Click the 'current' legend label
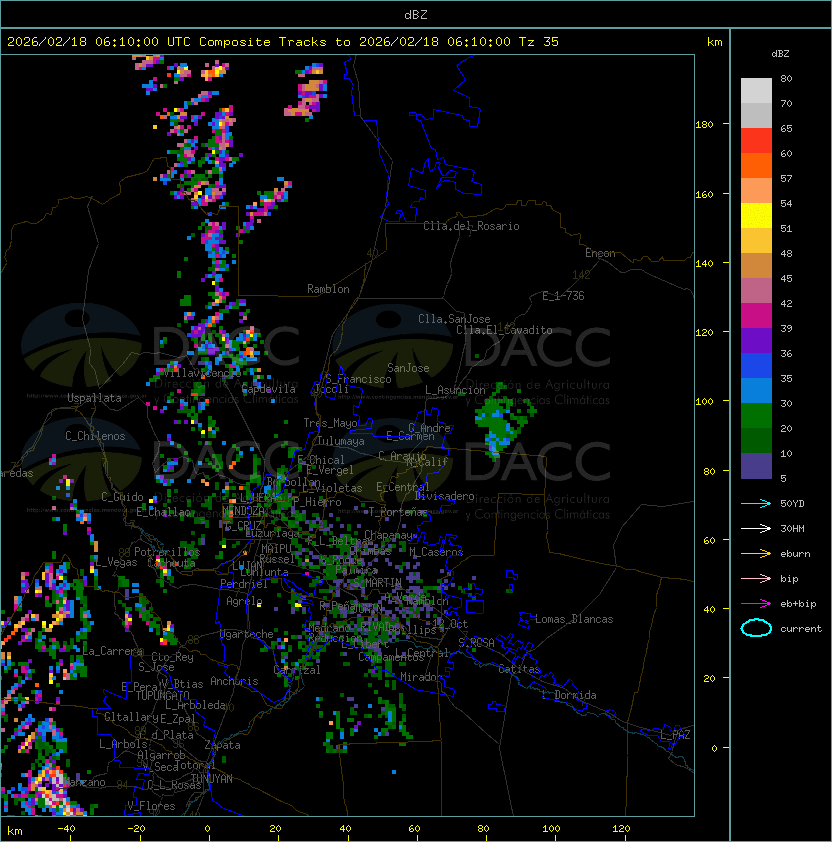 801,629
